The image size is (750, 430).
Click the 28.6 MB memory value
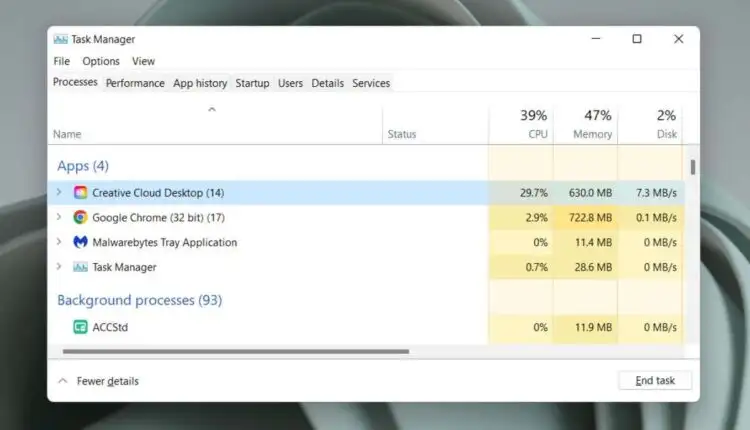pyautogui.click(x=593, y=267)
